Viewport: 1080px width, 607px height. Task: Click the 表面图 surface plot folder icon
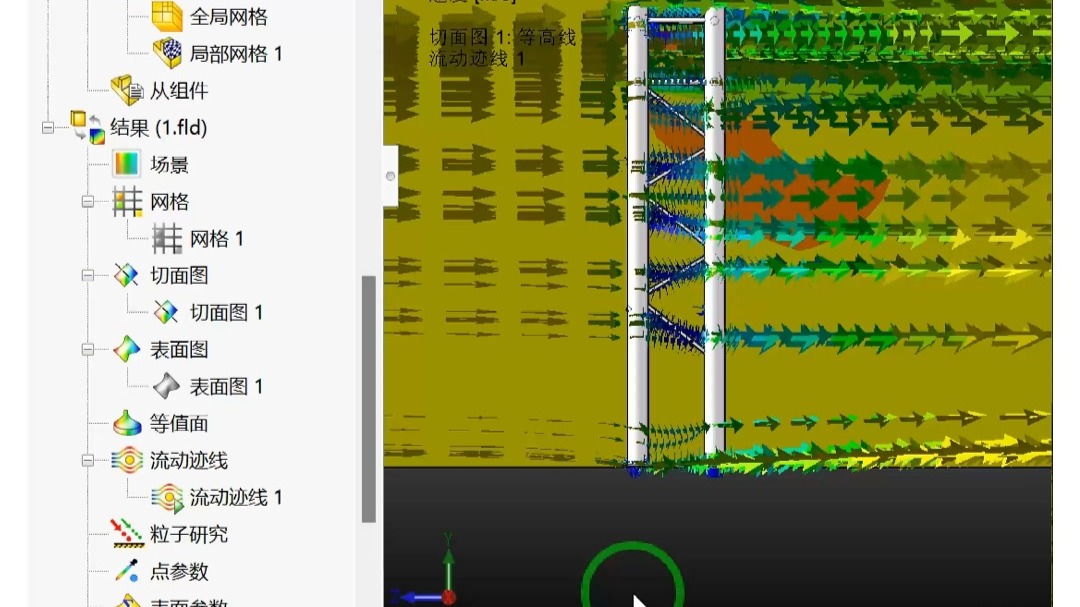(x=127, y=349)
